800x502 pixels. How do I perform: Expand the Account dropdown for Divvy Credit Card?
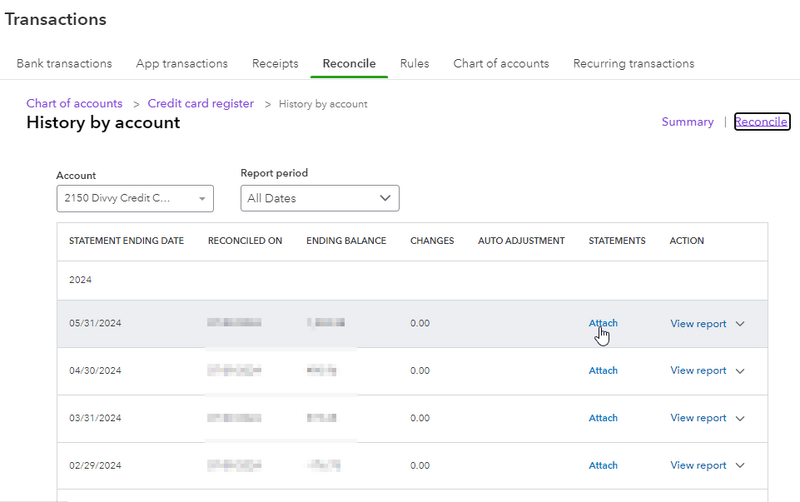(x=135, y=198)
